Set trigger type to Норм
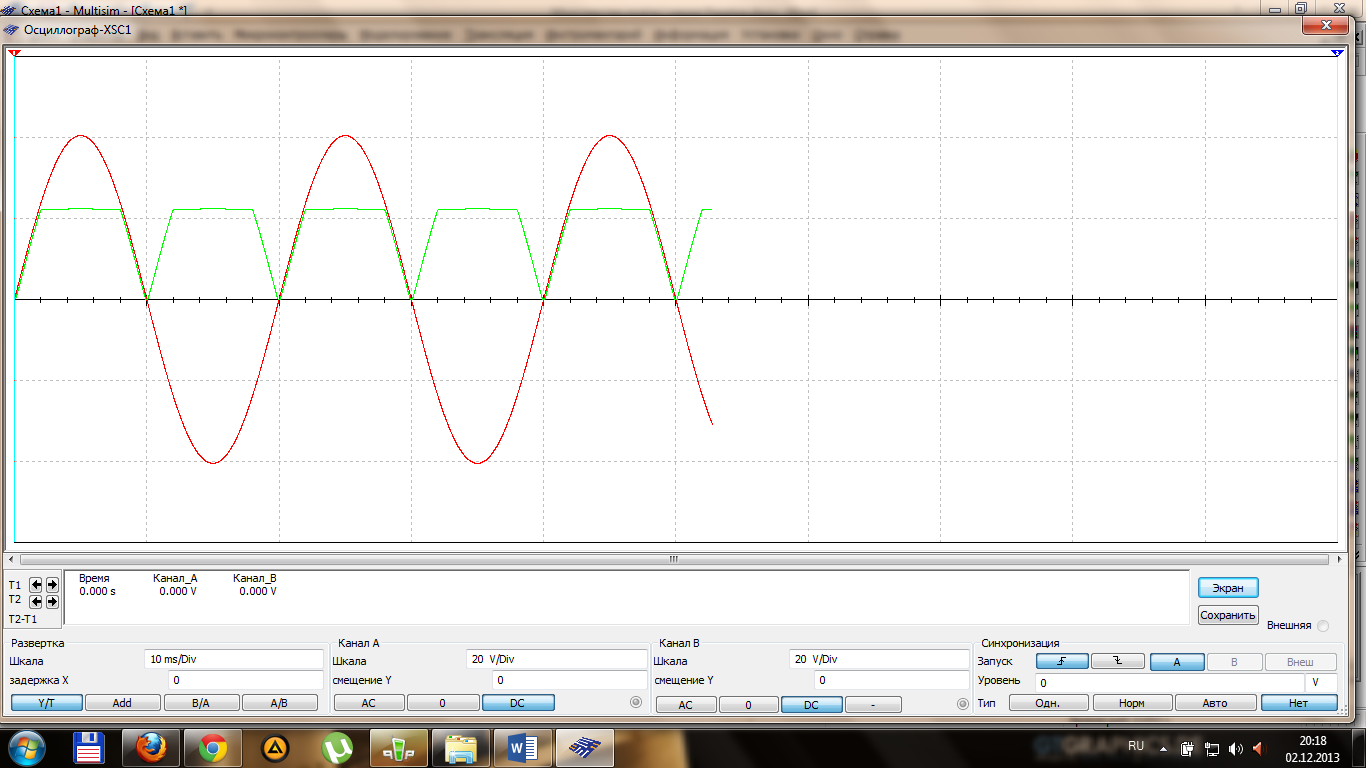Viewport: 1366px width, 768px height. (x=1132, y=703)
